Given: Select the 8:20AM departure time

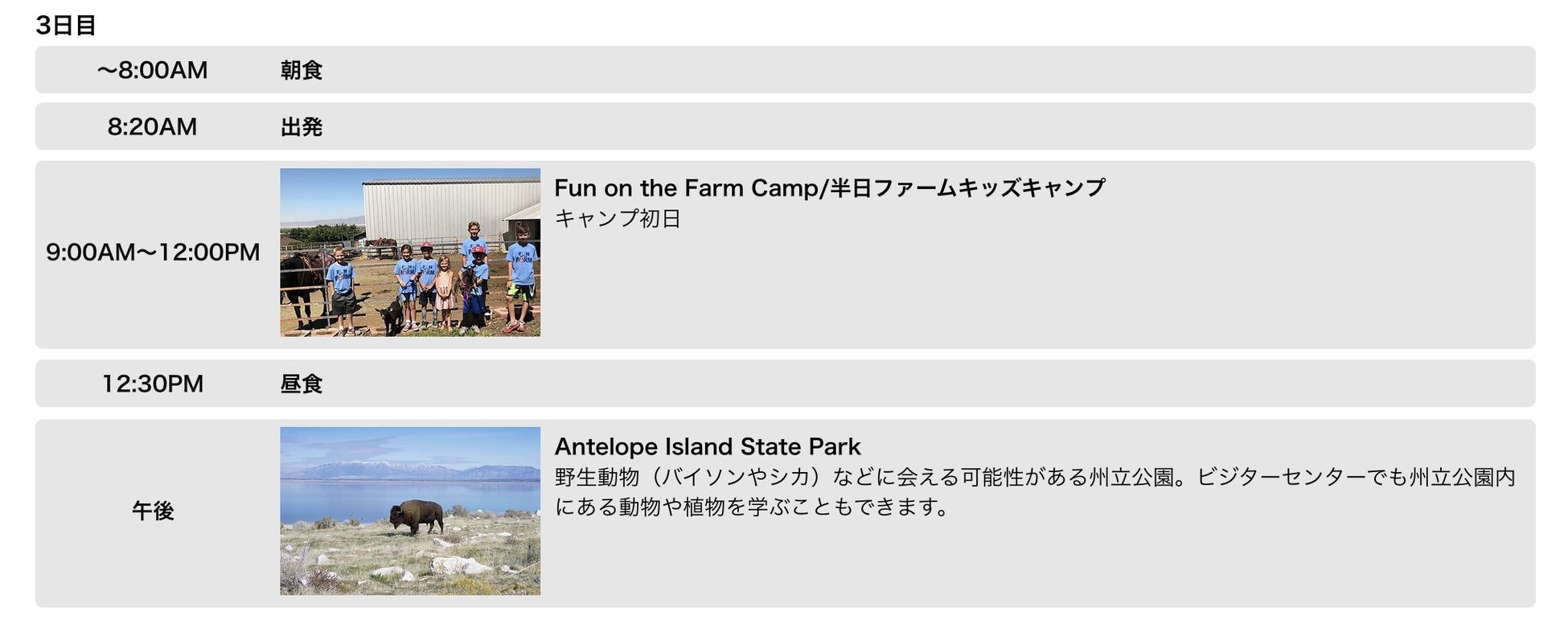Looking at the screenshot, I should pyautogui.click(x=152, y=127).
